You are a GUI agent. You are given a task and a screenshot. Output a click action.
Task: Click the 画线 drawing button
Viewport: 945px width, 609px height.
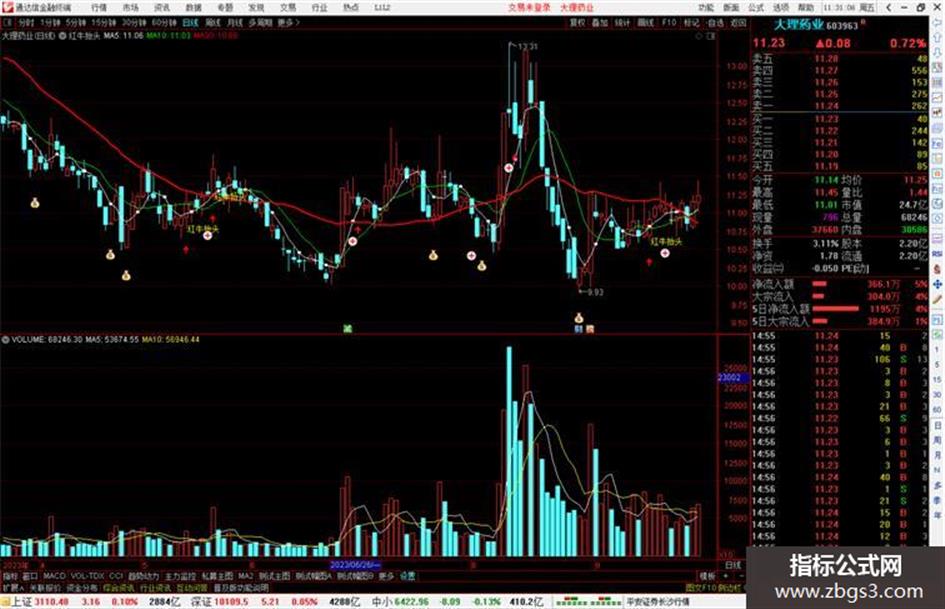(645, 22)
